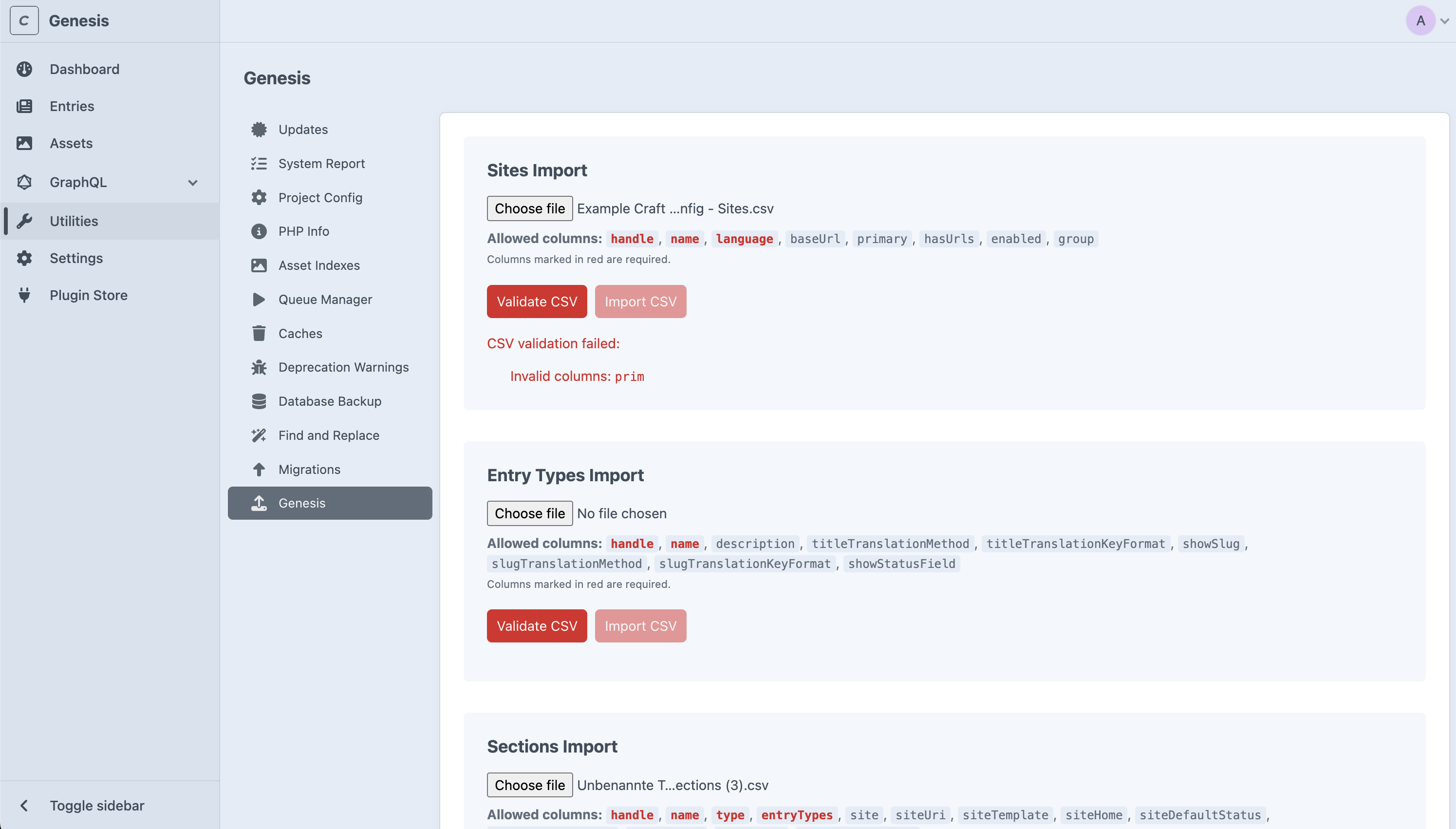The image size is (1456, 829).
Task: Collapse the sidebar with Toggle sidebar
Action: click(x=97, y=805)
